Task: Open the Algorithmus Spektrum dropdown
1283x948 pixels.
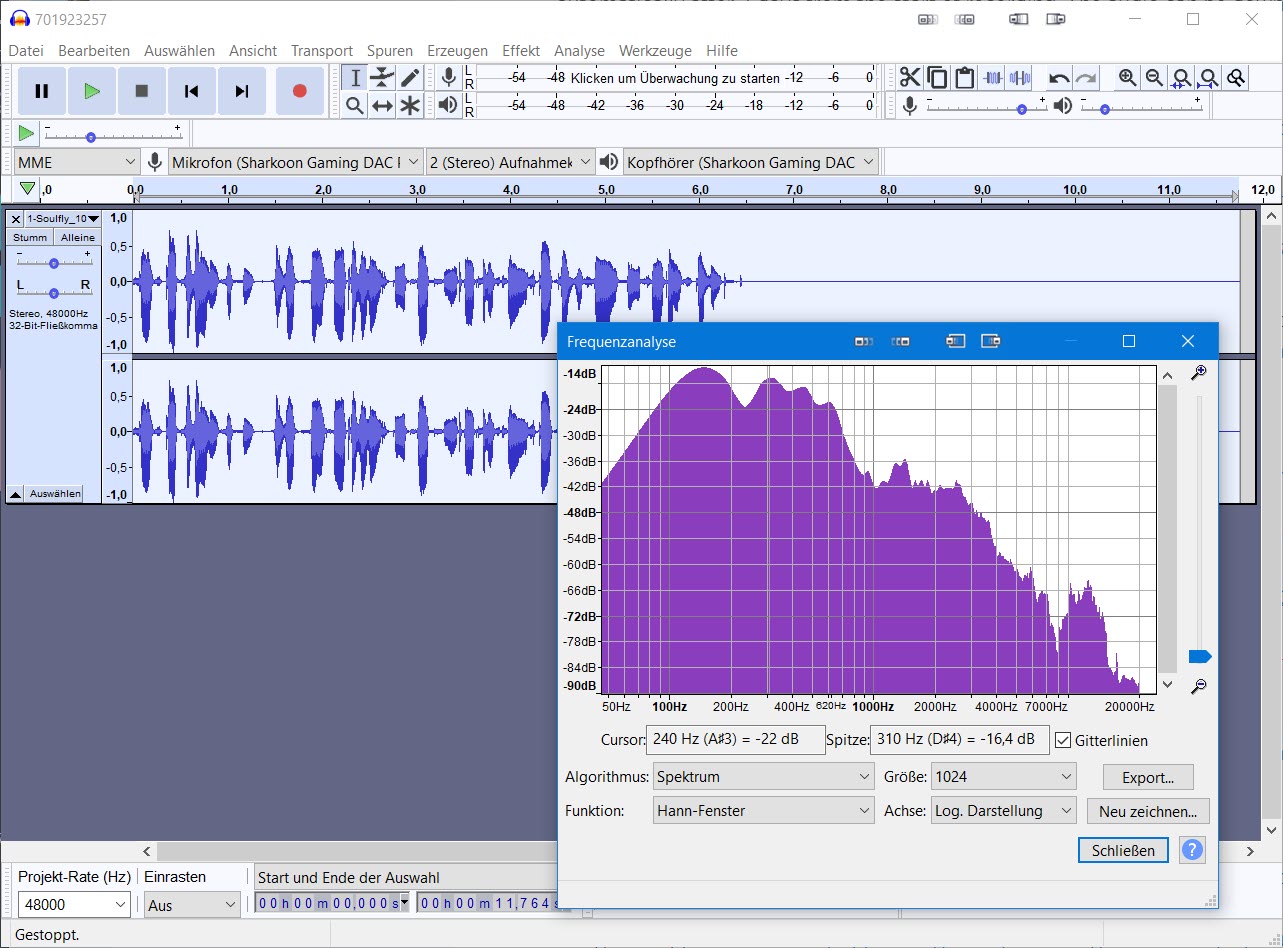Action: [x=764, y=776]
